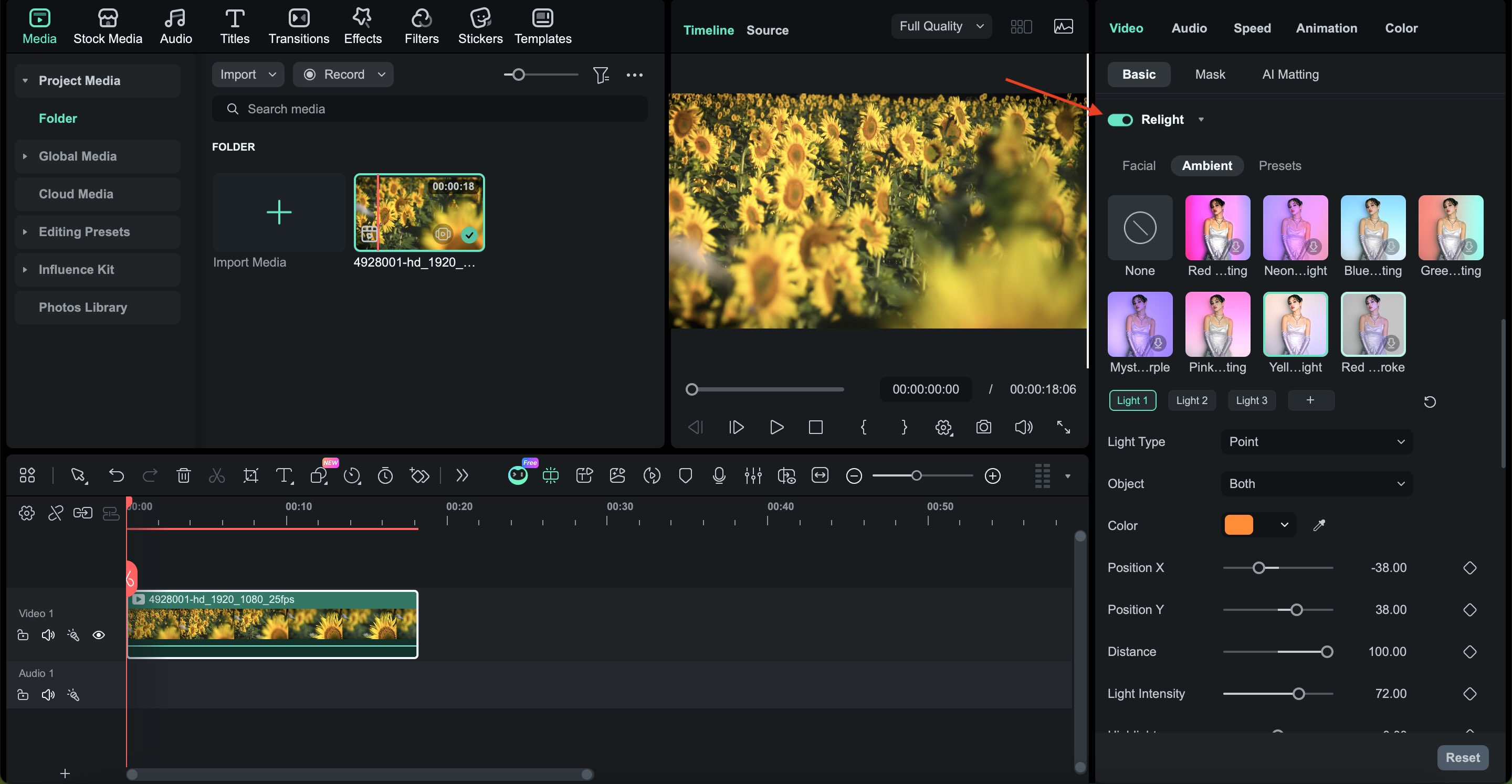The image size is (1512, 784).
Task: Click the undo arrow icon
Action: coord(116,475)
